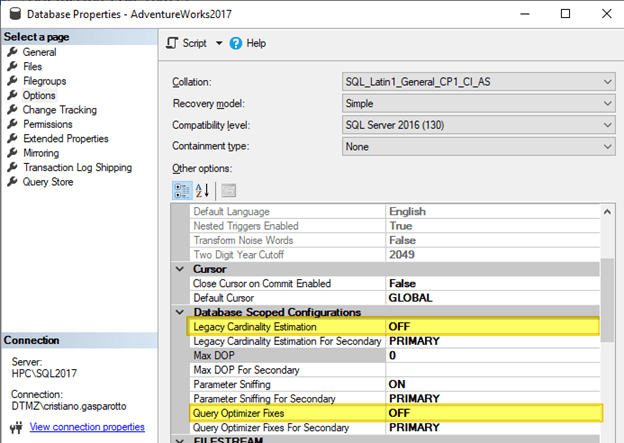This screenshot has width=624, height=443.
Task: Select Close Cursor on Commit Enabled row
Action: tap(395, 283)
